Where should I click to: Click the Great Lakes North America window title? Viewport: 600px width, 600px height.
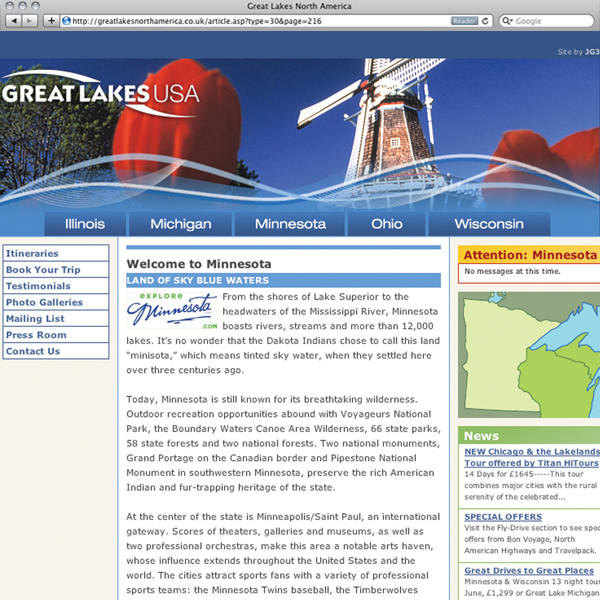(x=299, y=6)
